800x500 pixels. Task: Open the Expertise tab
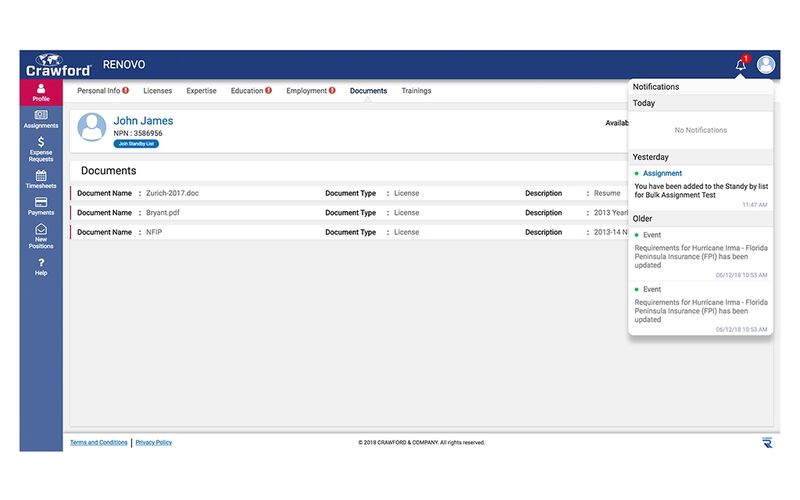point(201,91)
